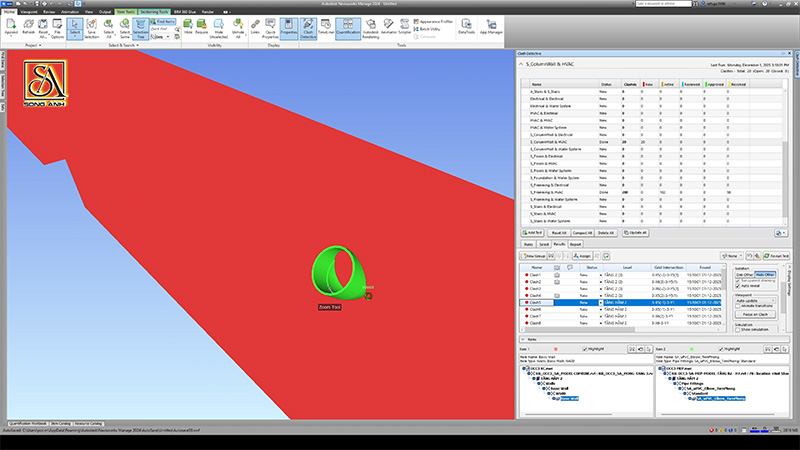Image resolution: width=800 pixels, height=450 pixels.
Task: Collapse the S_ColumnWall & HVAC test header
Action: [x=522, y=66]
